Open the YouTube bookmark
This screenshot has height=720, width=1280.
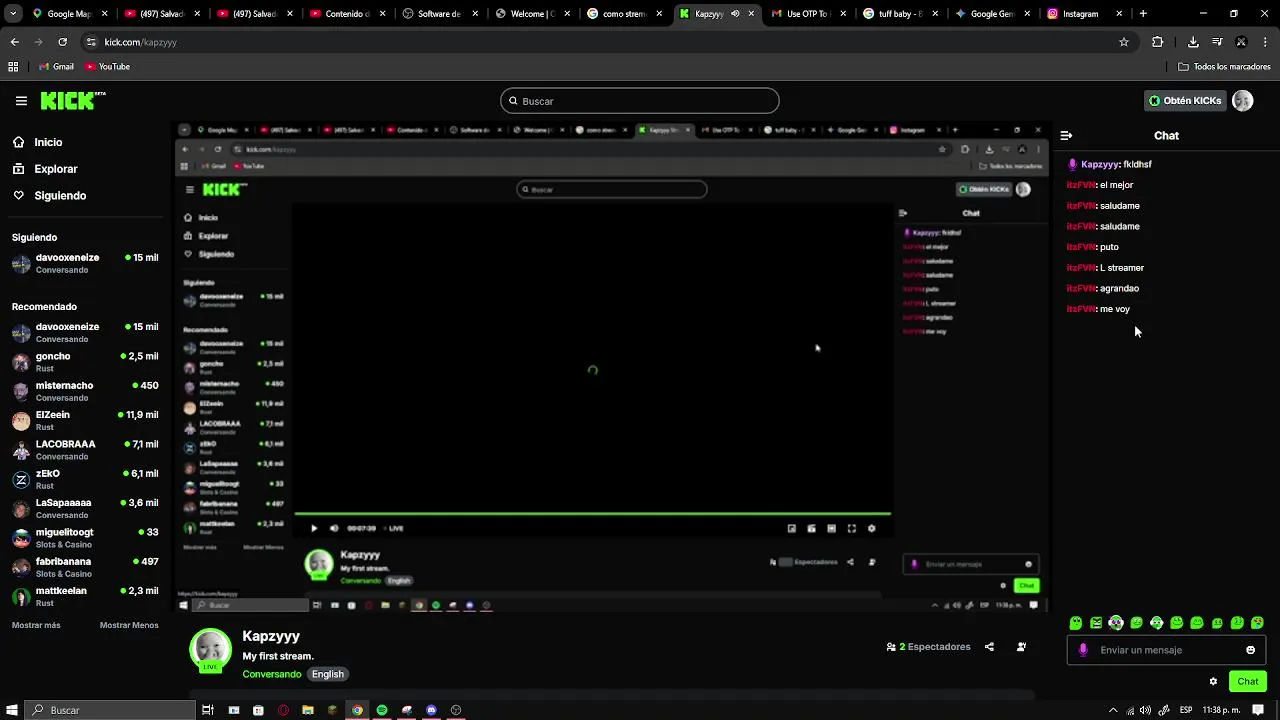tap(108, 67)
